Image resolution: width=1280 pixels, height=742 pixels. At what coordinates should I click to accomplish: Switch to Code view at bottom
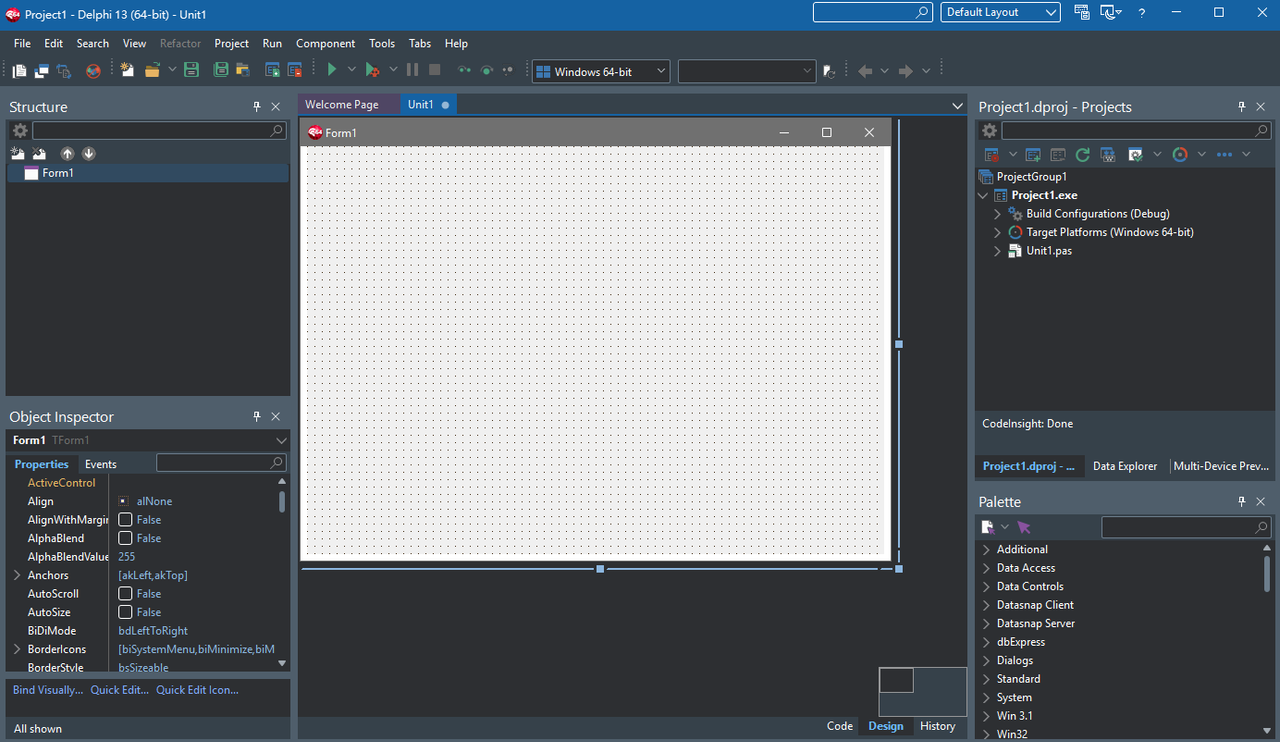840,726
